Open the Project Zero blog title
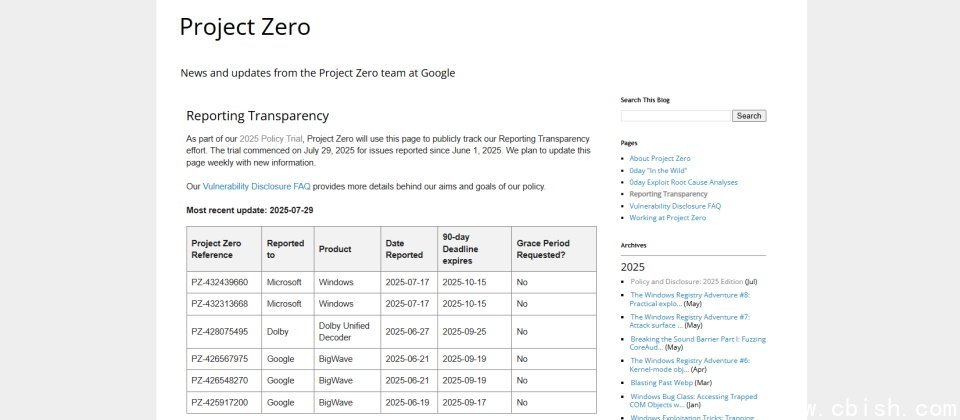 tap(245, 27)
